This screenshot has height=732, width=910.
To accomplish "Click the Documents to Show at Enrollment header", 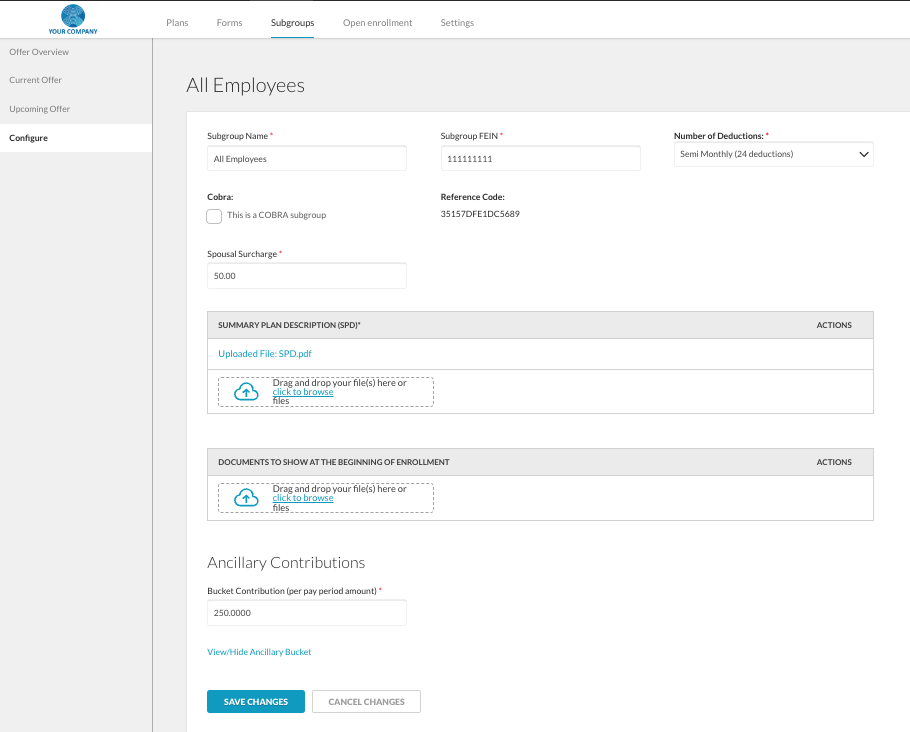I will (334, 462).
